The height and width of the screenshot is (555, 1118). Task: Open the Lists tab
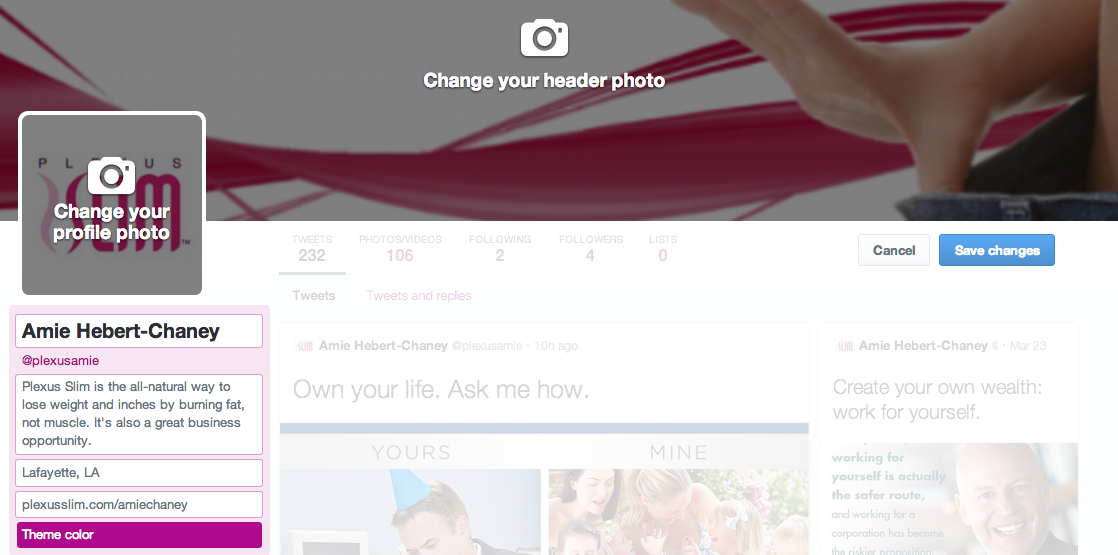pyautogui.click(x=662, y=249)
